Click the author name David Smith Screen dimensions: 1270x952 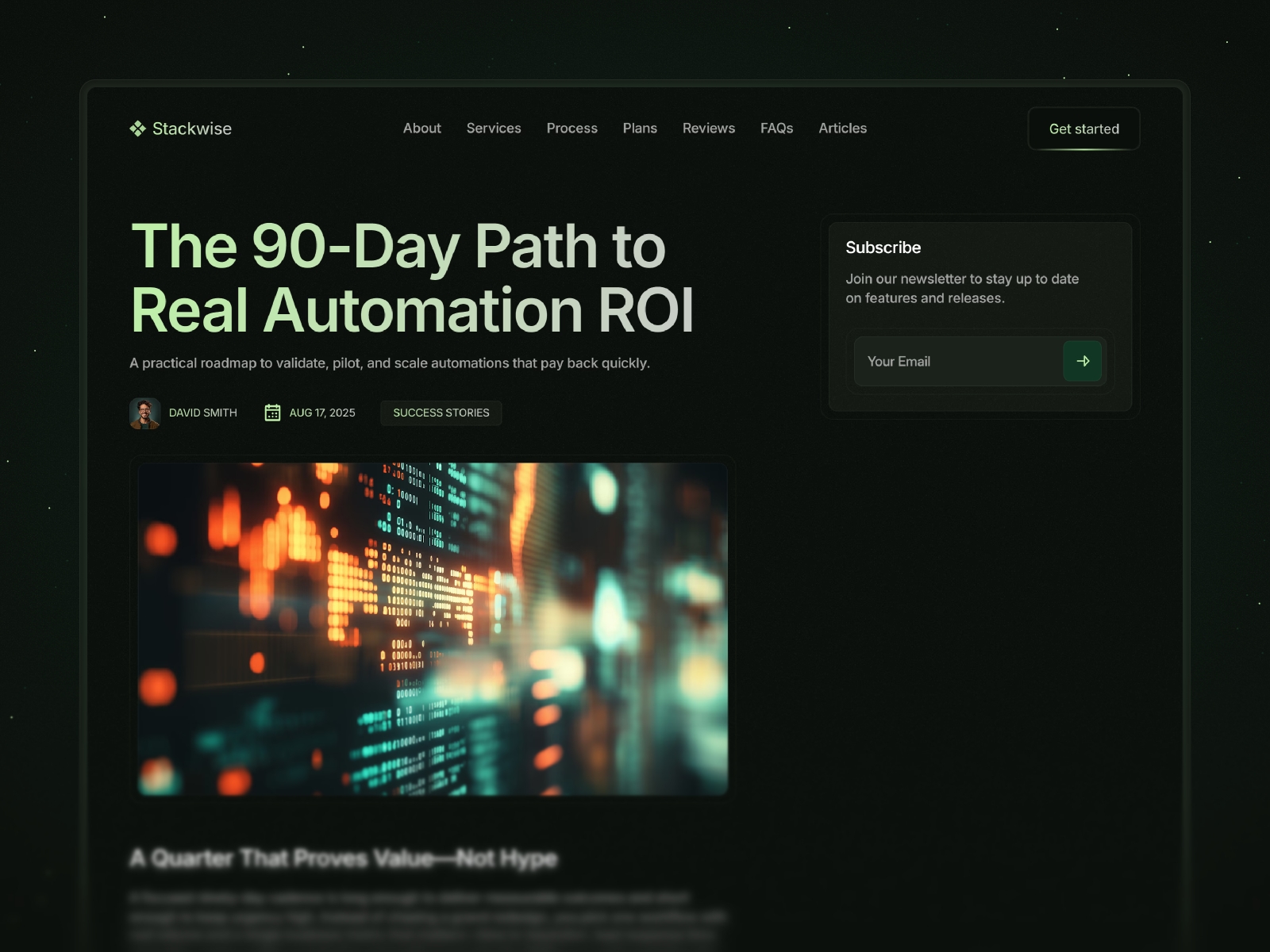(203, 413)
